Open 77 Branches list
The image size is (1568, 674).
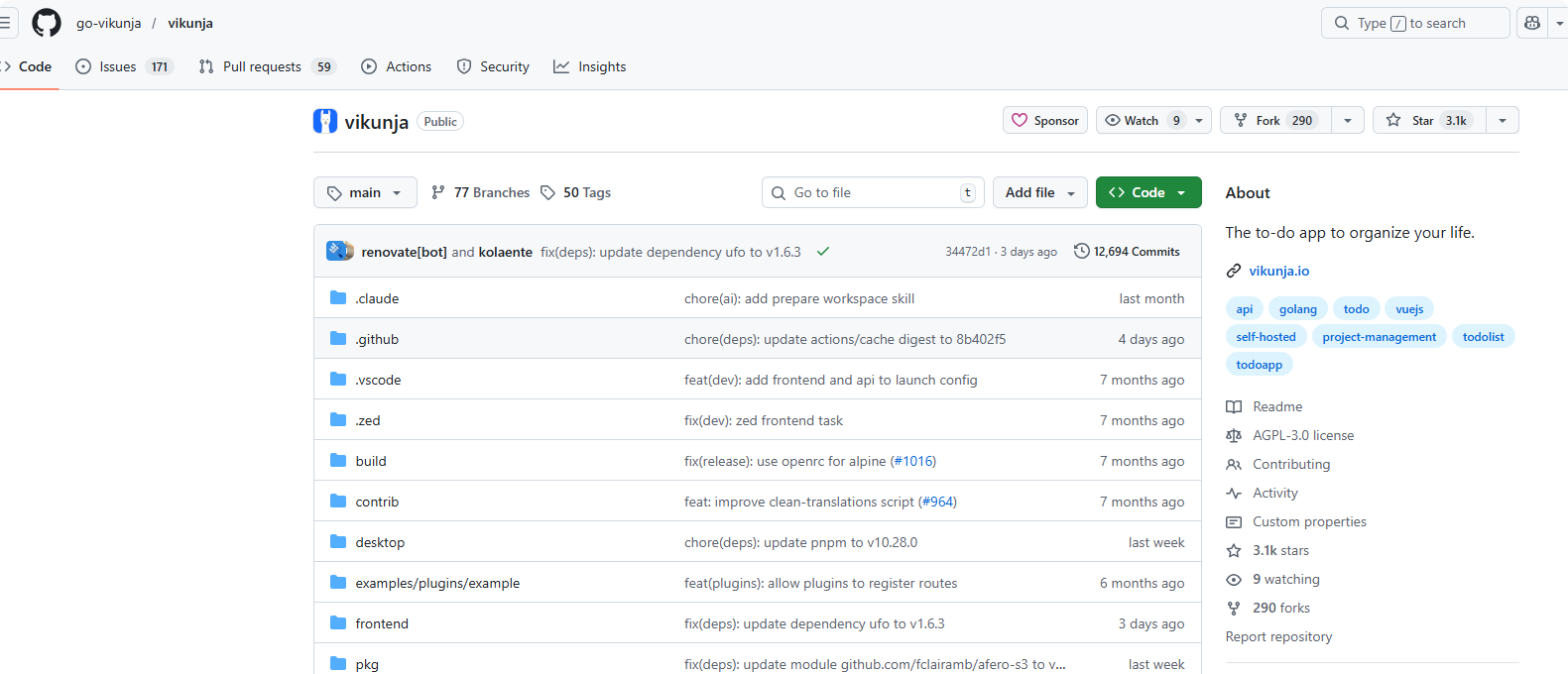click(x=481, y=192)
